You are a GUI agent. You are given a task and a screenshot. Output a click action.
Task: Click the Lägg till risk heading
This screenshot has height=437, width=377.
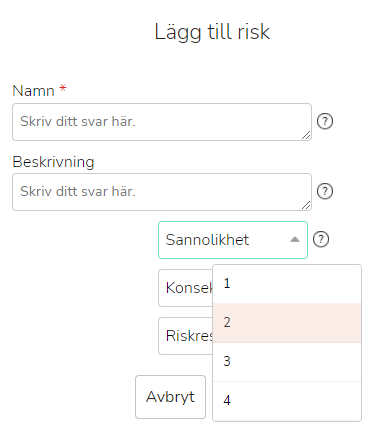click(x=212, y=33)
